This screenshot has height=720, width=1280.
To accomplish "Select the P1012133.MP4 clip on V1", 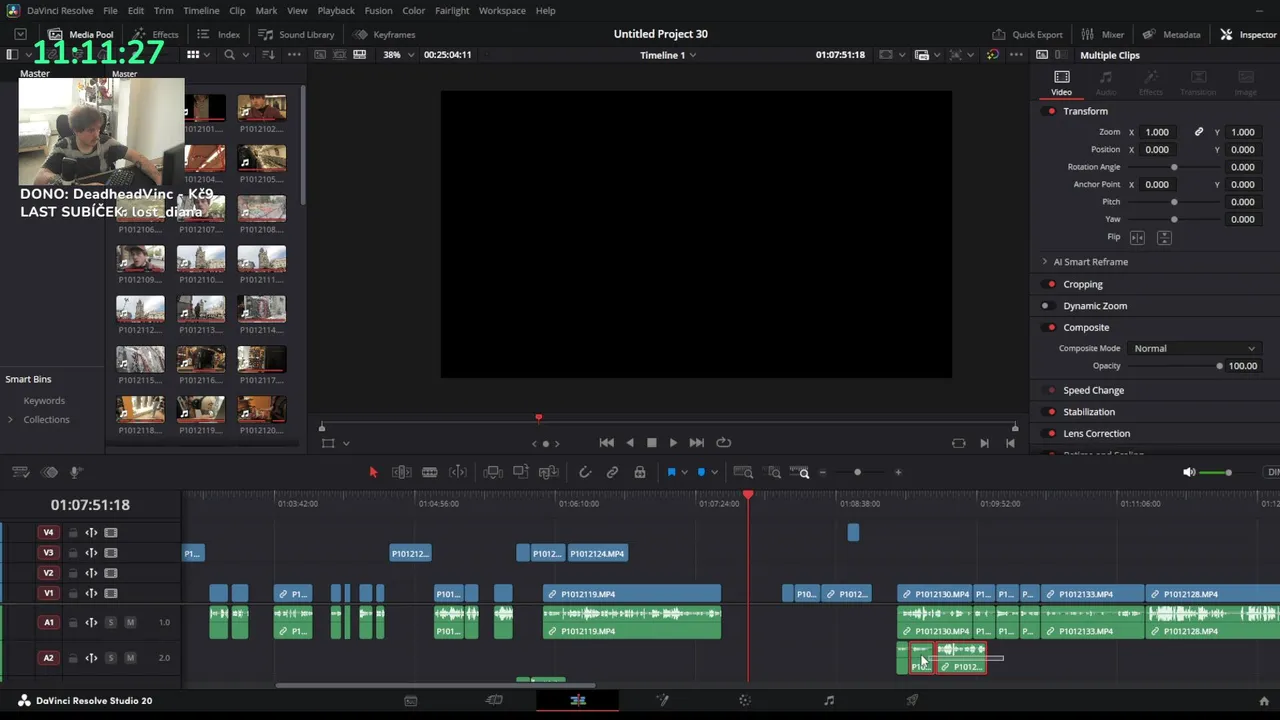I will [1092, 594].
